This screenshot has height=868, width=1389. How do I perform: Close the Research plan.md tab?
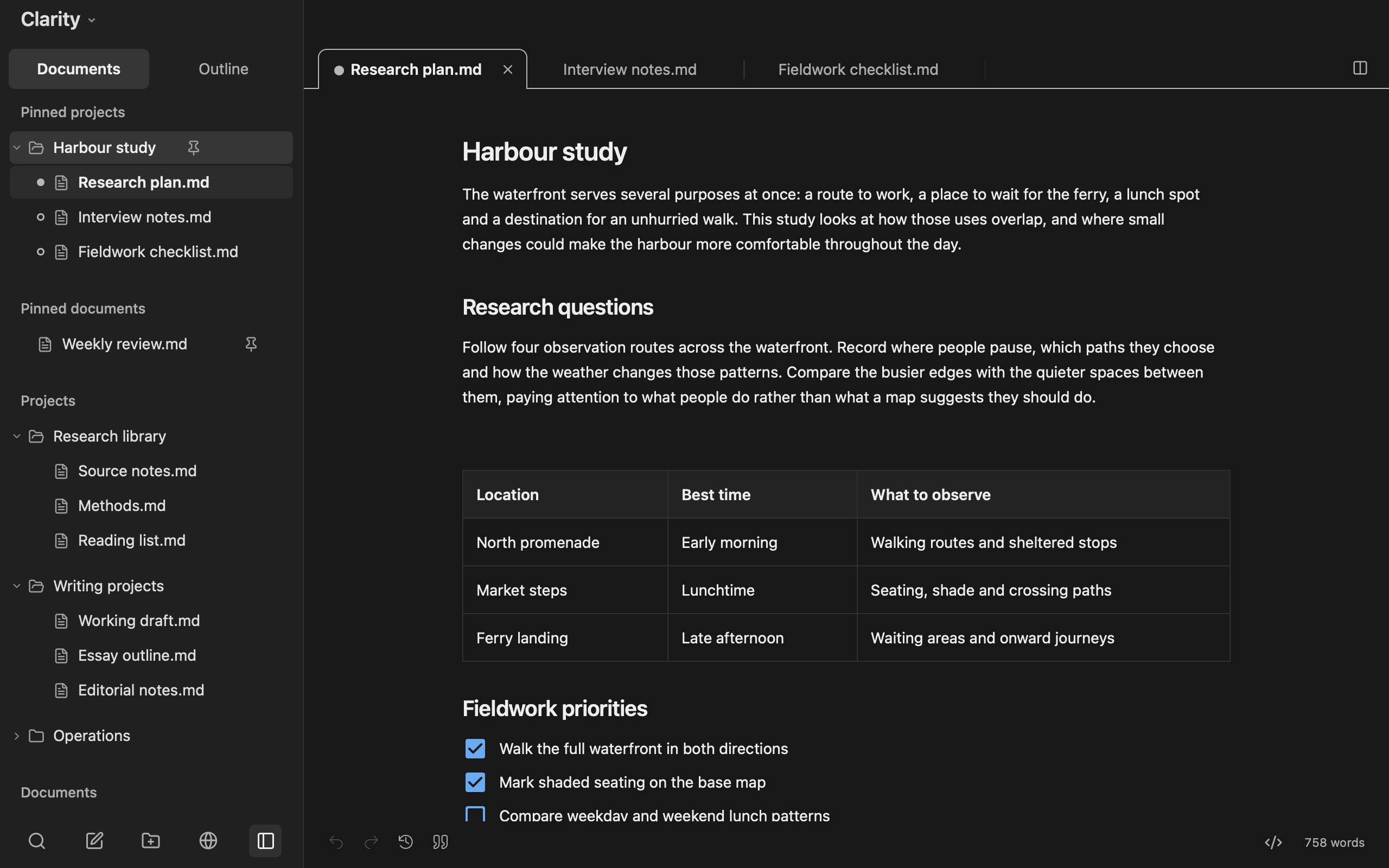pos(507,69)
